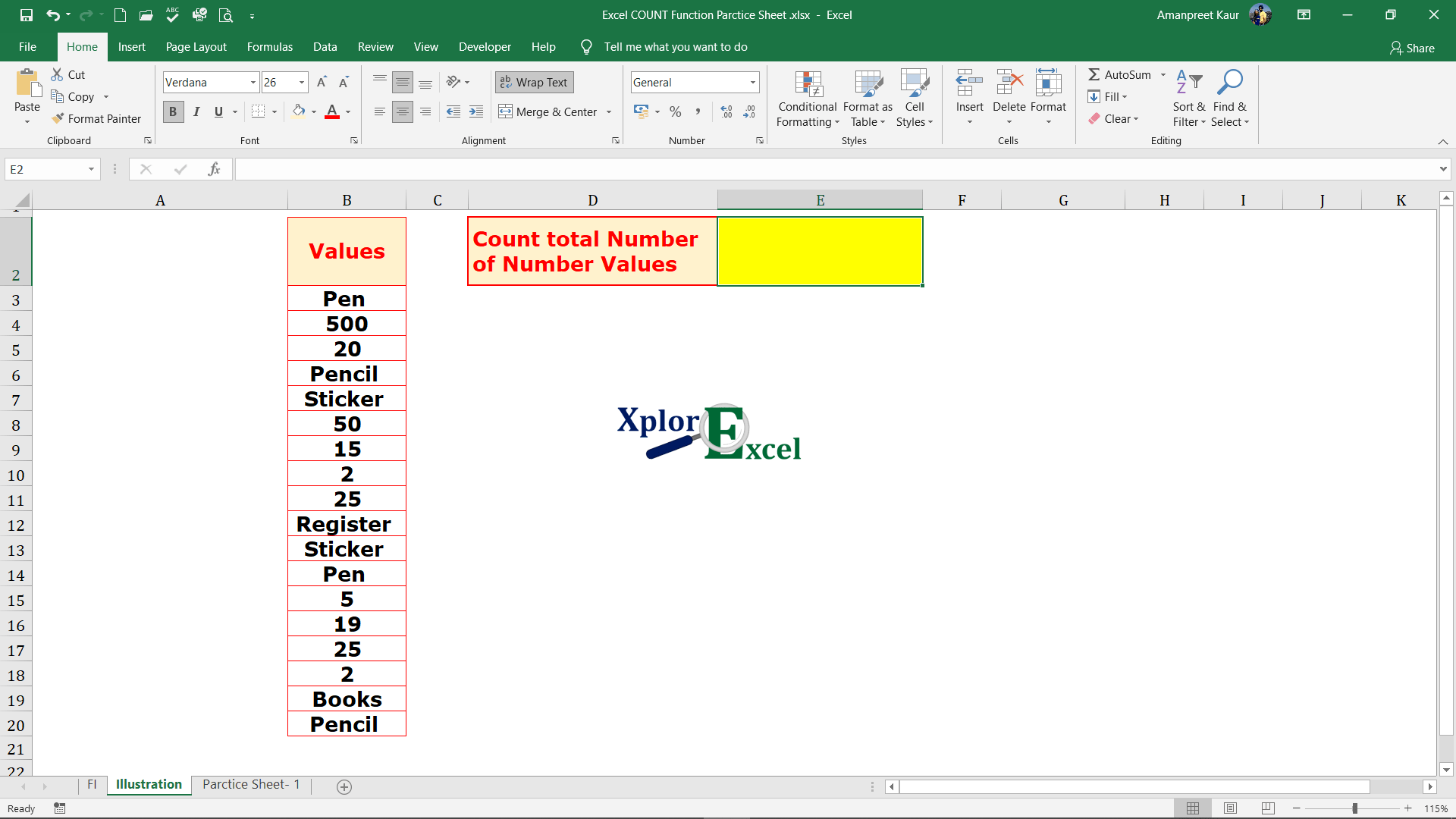1456x819 pixels.
Task: Open the General number format dropdown
Action: (x=752, y=82)
